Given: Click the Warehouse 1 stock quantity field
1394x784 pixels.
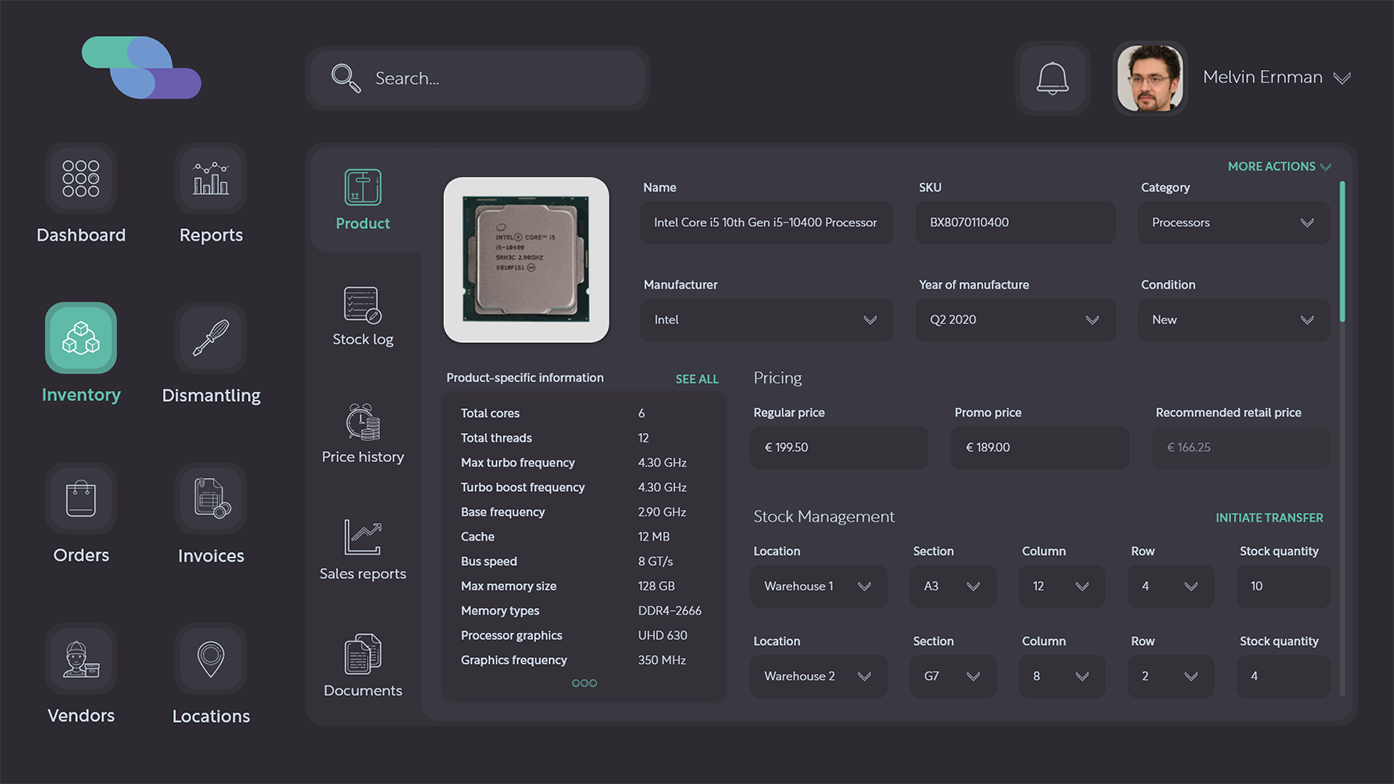Looking at the screenshot, I should click(1283, 587).
